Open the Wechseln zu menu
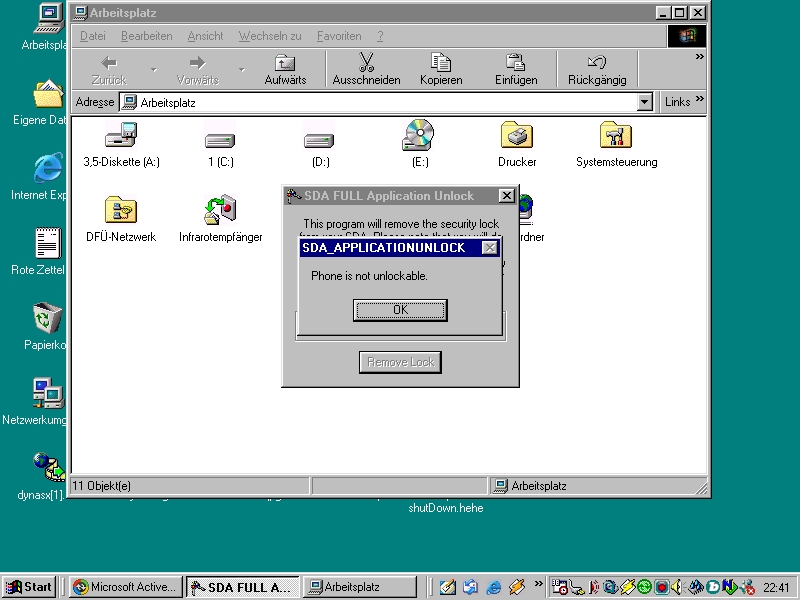Screen dimensions: 800x600 pyautogui.click(x=270, y=36)
